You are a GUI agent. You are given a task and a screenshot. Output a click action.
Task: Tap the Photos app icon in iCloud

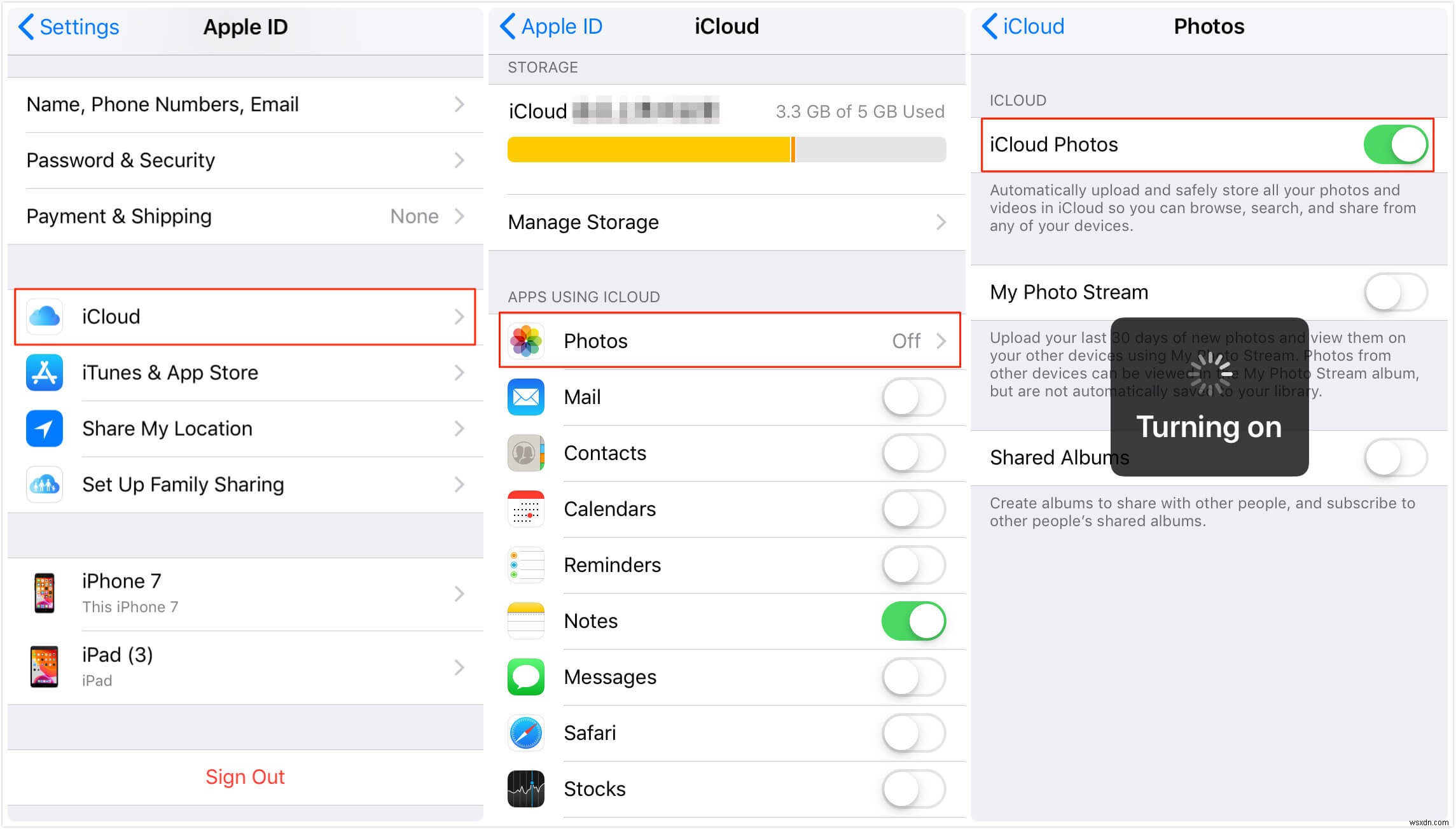526,341
